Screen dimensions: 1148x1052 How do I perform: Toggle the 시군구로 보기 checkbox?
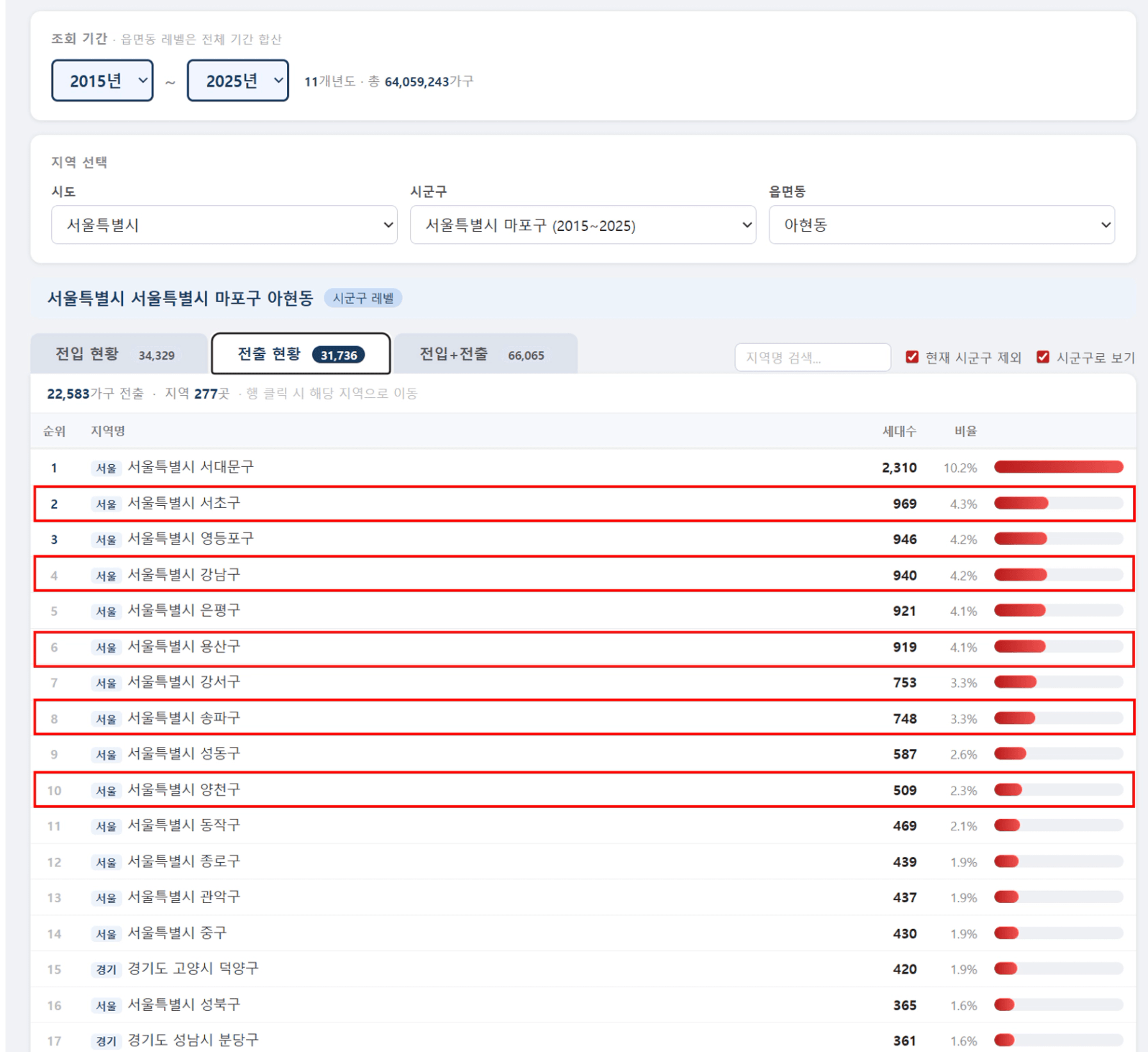[x=1042, y=358]
